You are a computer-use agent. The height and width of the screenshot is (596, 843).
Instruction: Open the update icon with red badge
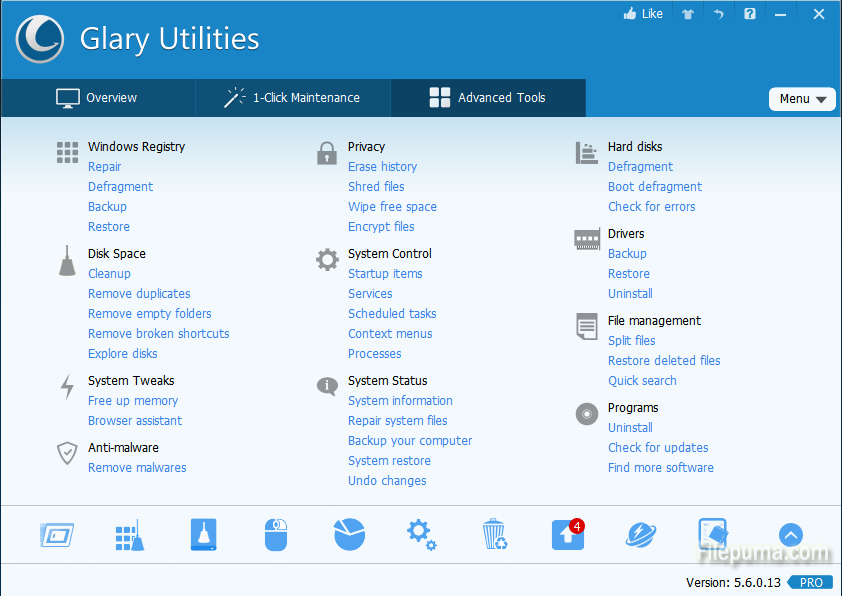pos(567,535)
